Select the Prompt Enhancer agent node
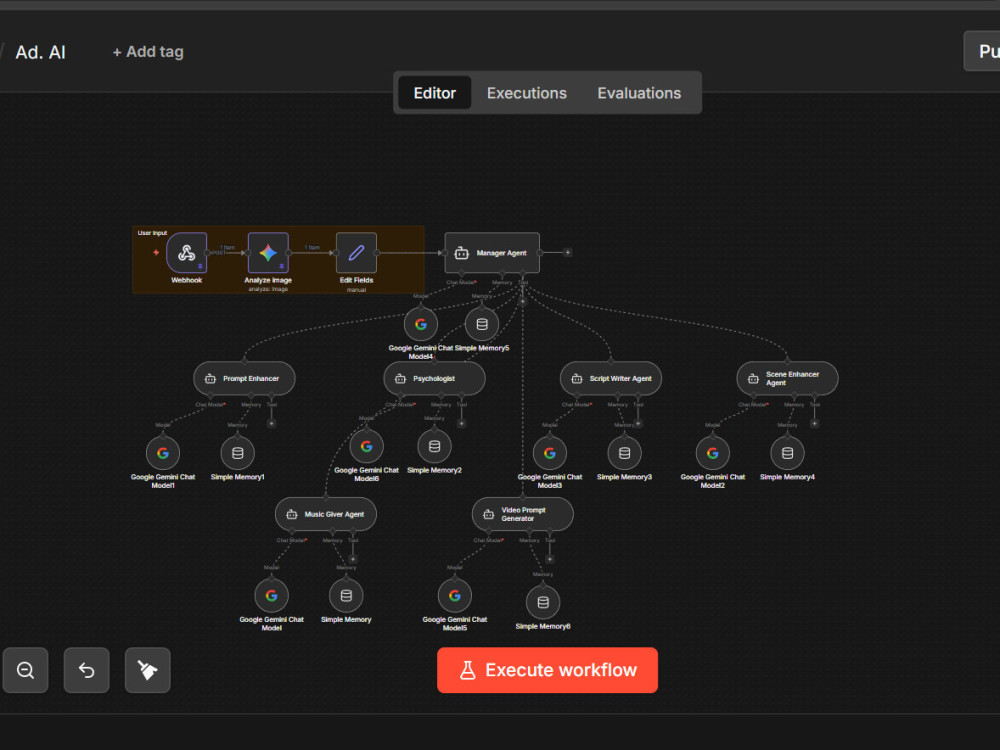1000x750 pixels. [244, 378]
